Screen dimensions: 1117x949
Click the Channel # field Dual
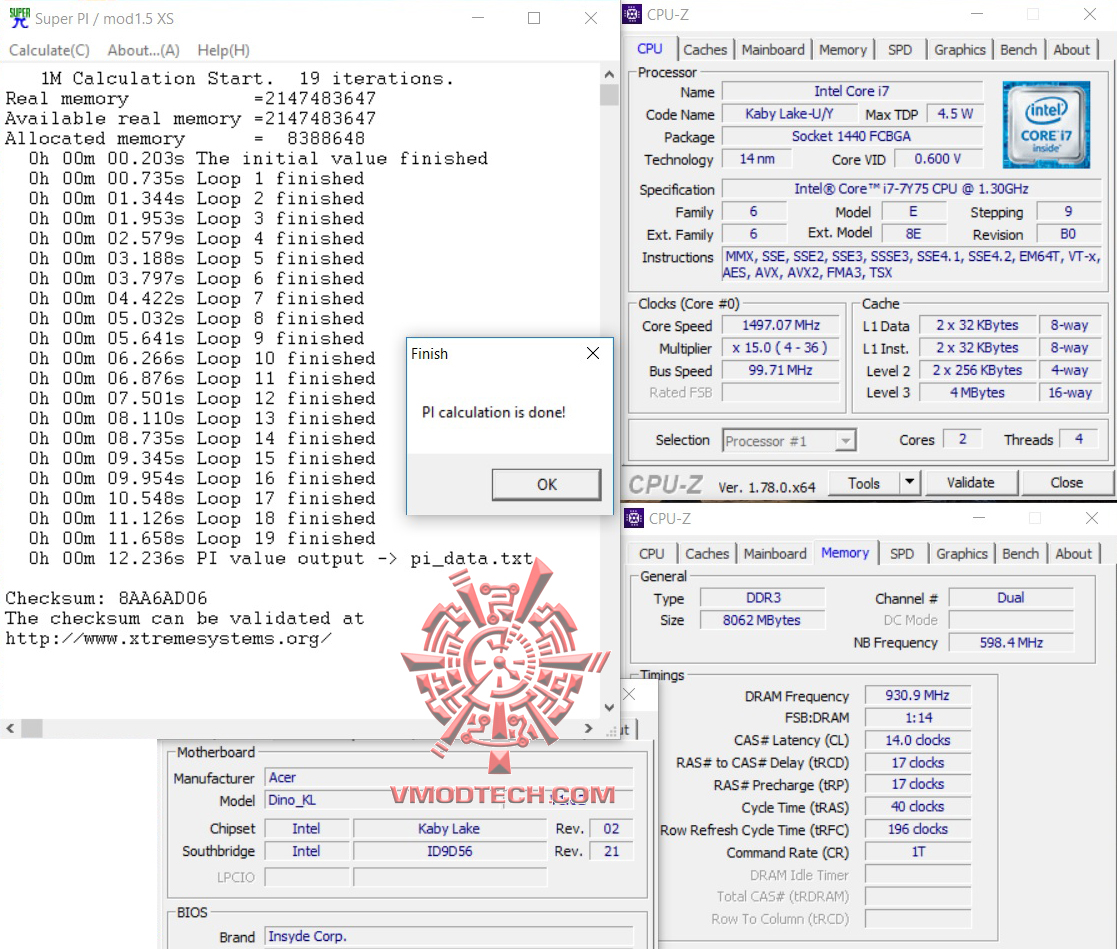(x=1011, y=598)
